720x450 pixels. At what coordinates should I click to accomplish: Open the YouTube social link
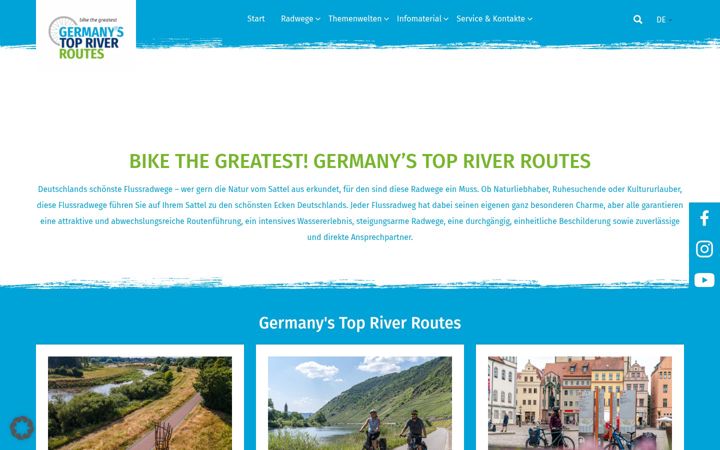(704, 280)
